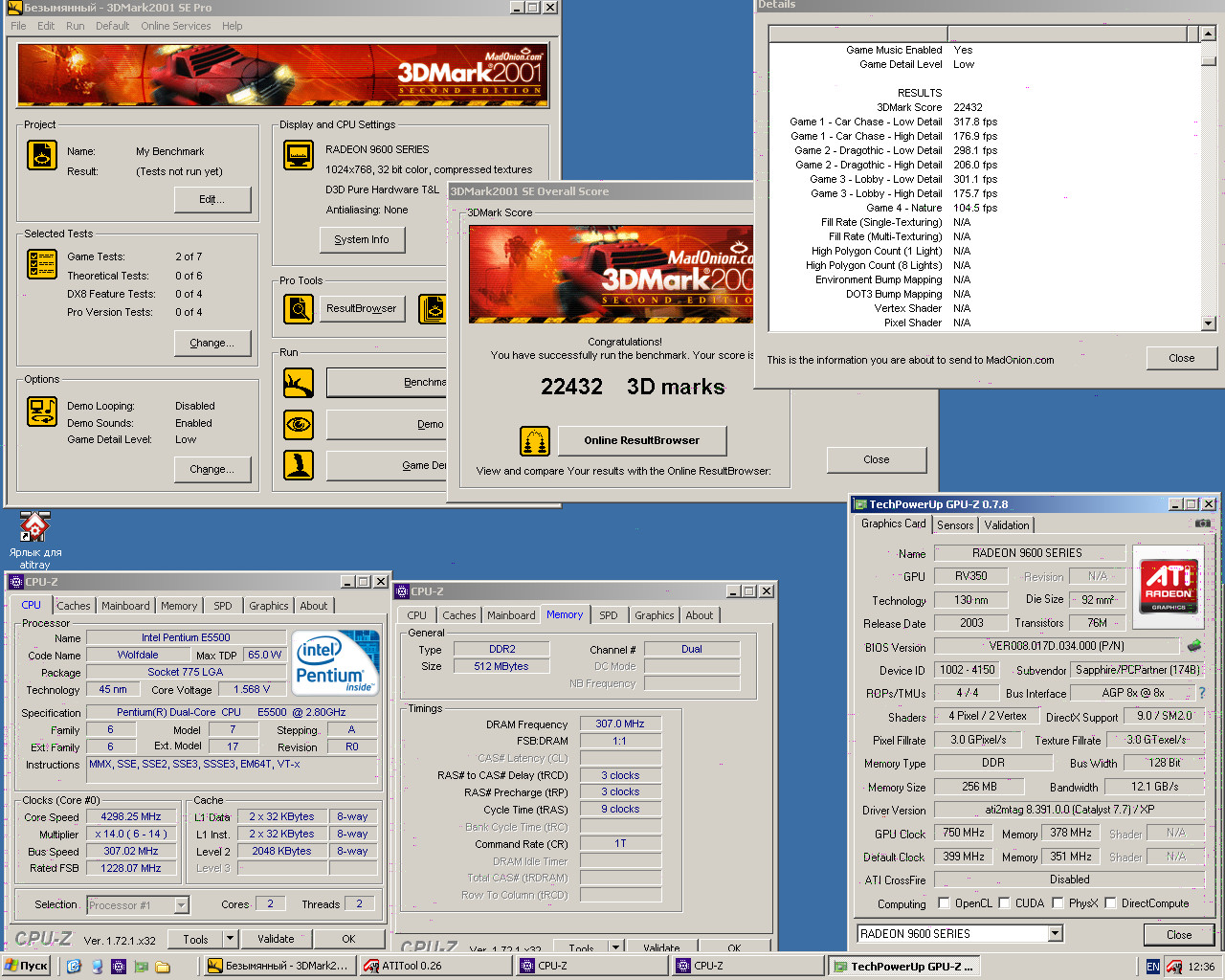
Task: Click the Game Demo joystick icon
Action: [299, 465]
